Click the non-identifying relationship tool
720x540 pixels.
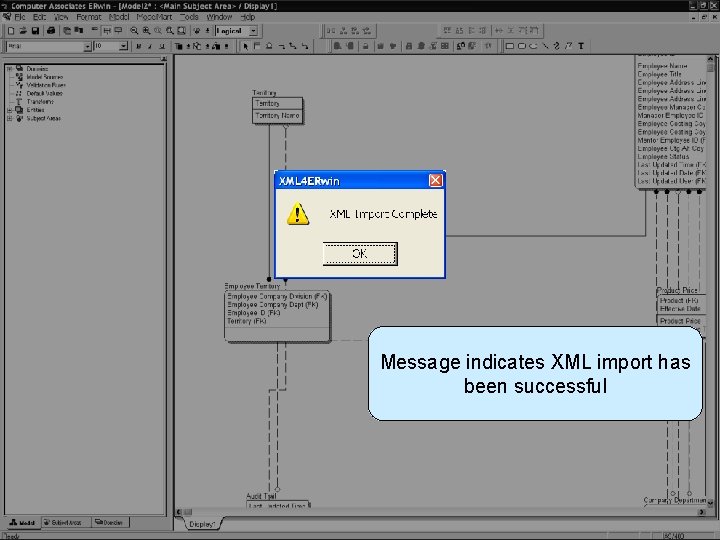pos(305,46)
